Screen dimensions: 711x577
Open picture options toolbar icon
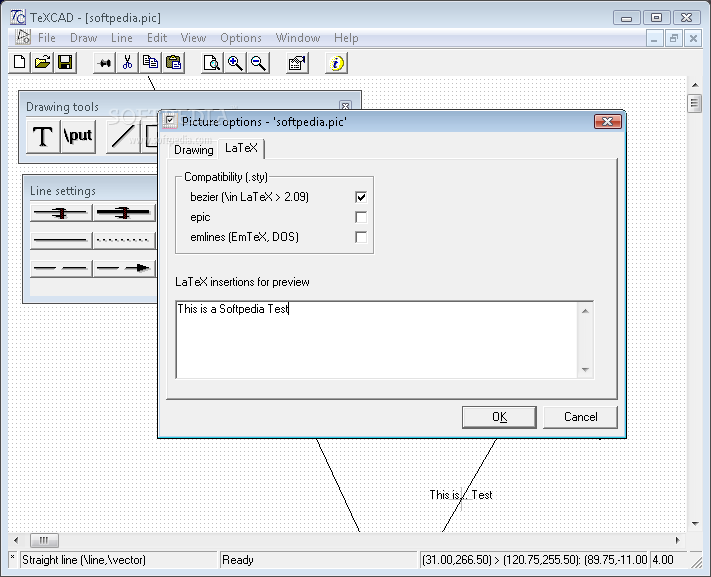point(297,63)
